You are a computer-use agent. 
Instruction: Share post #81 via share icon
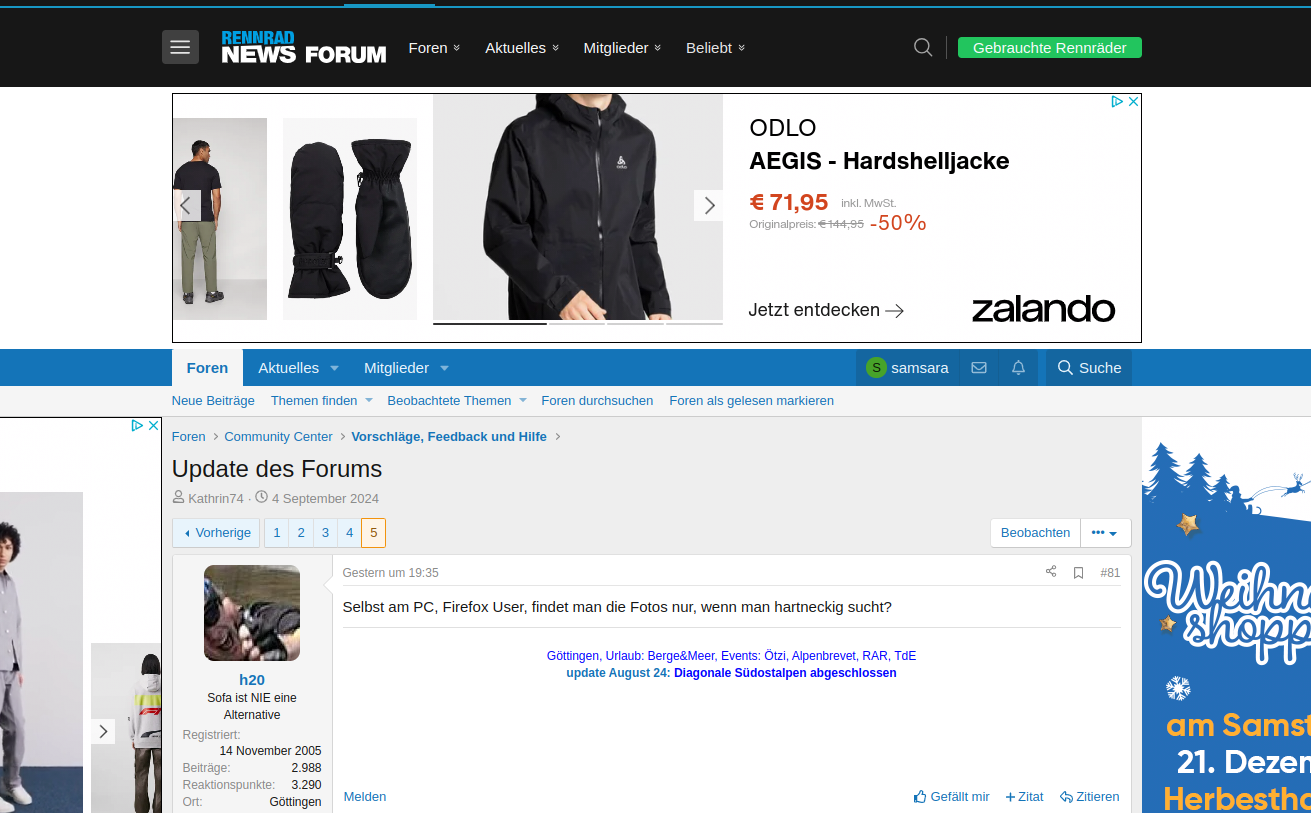click(1051, 572)
